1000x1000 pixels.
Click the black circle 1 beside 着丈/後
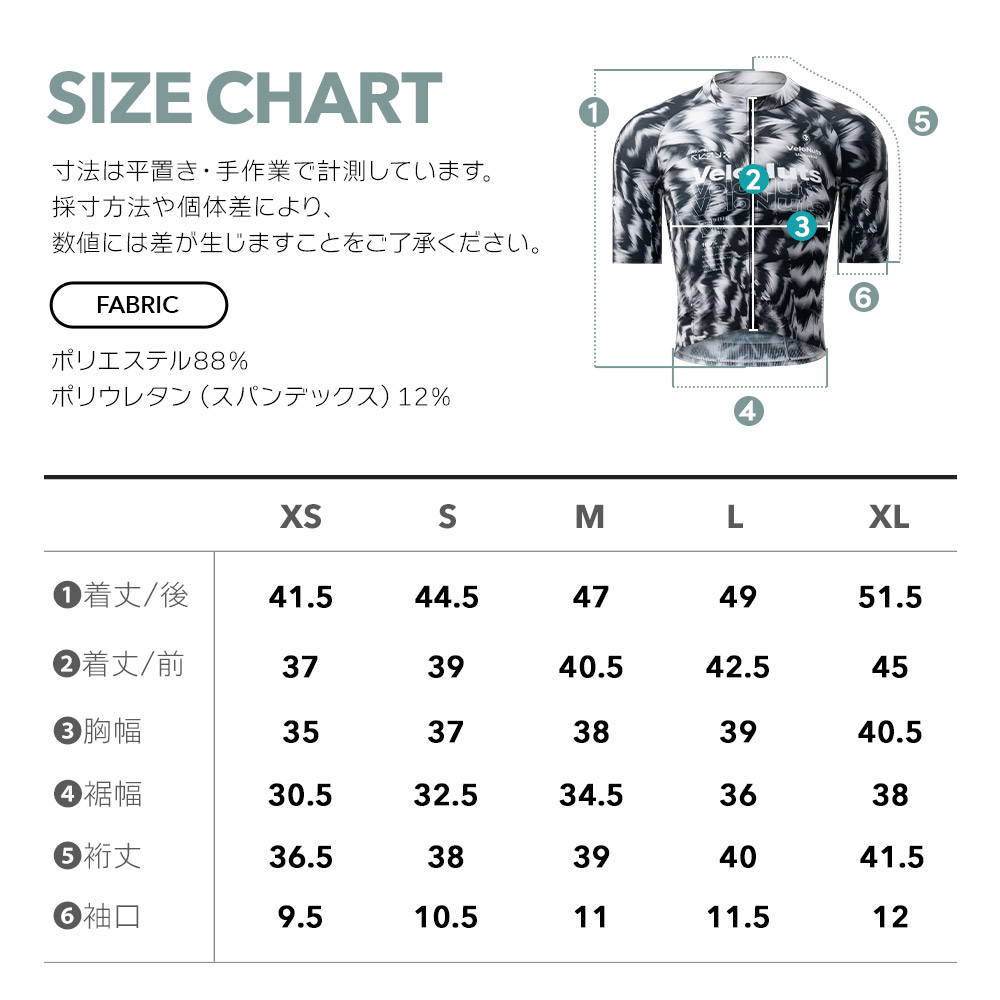[x=67, y=595]
